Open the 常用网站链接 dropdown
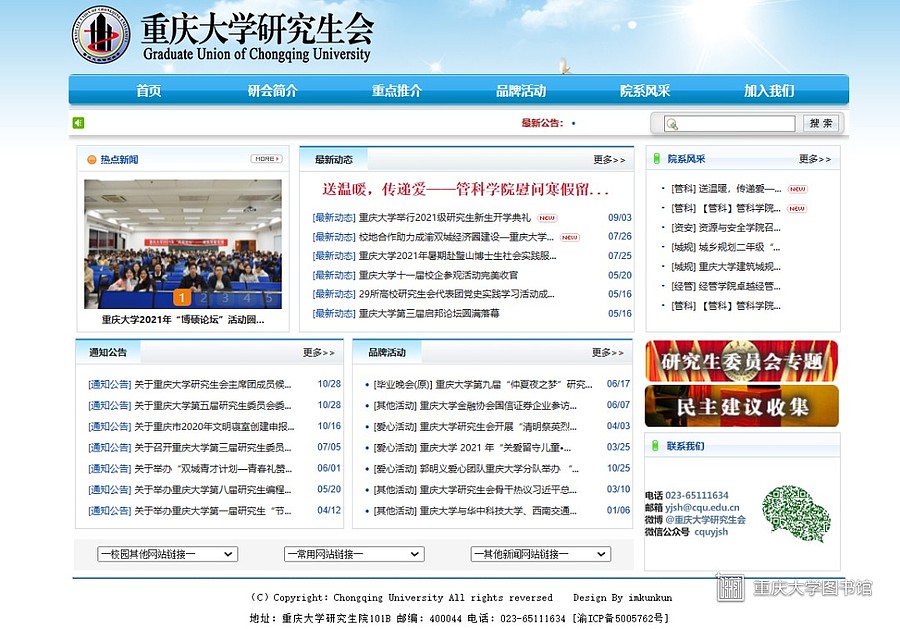 click(354, 554)
